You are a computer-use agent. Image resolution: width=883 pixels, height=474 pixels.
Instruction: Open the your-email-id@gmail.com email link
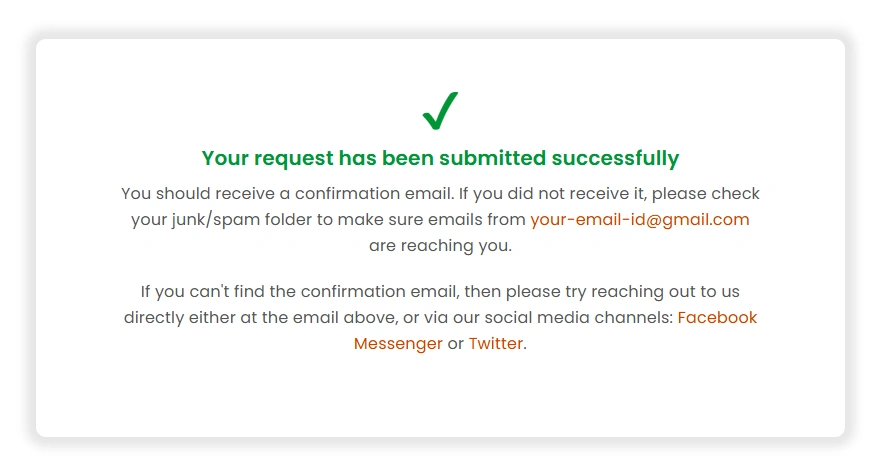tap(639, 220)
